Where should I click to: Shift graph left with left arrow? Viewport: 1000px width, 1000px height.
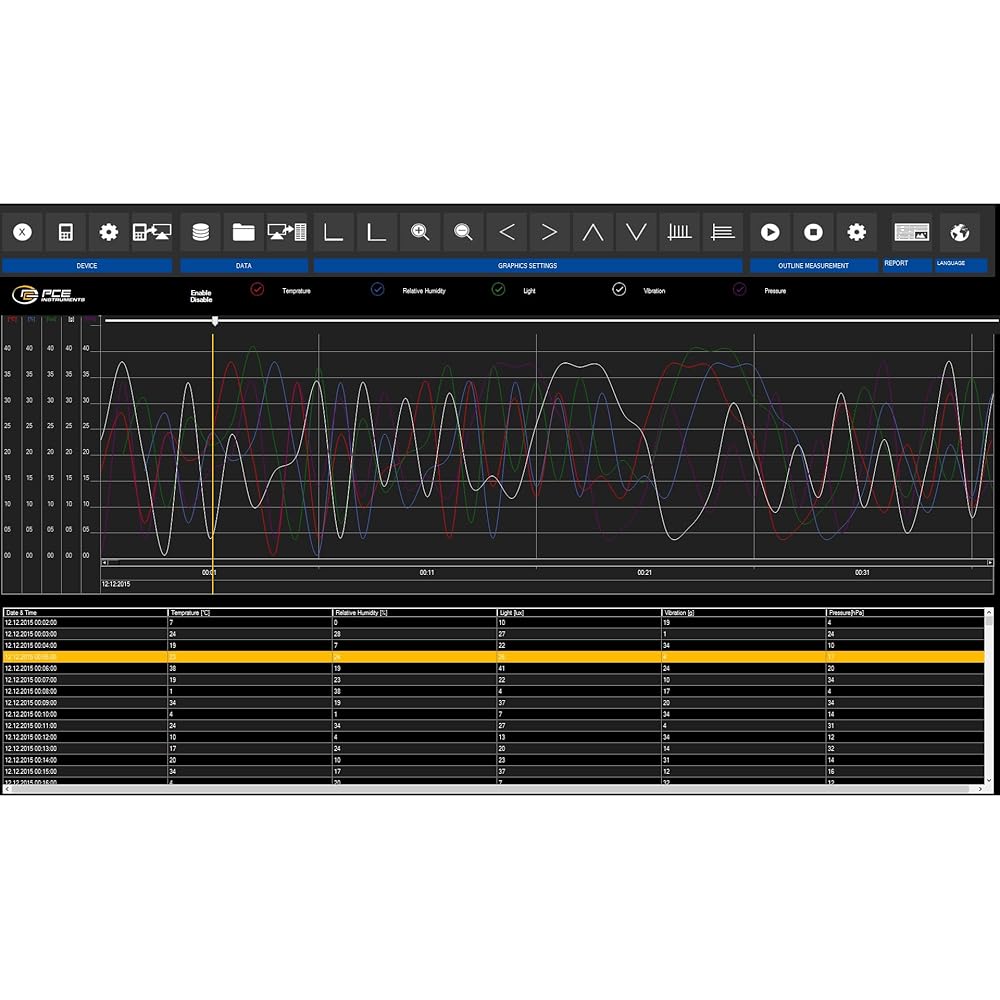pos(507,232)
